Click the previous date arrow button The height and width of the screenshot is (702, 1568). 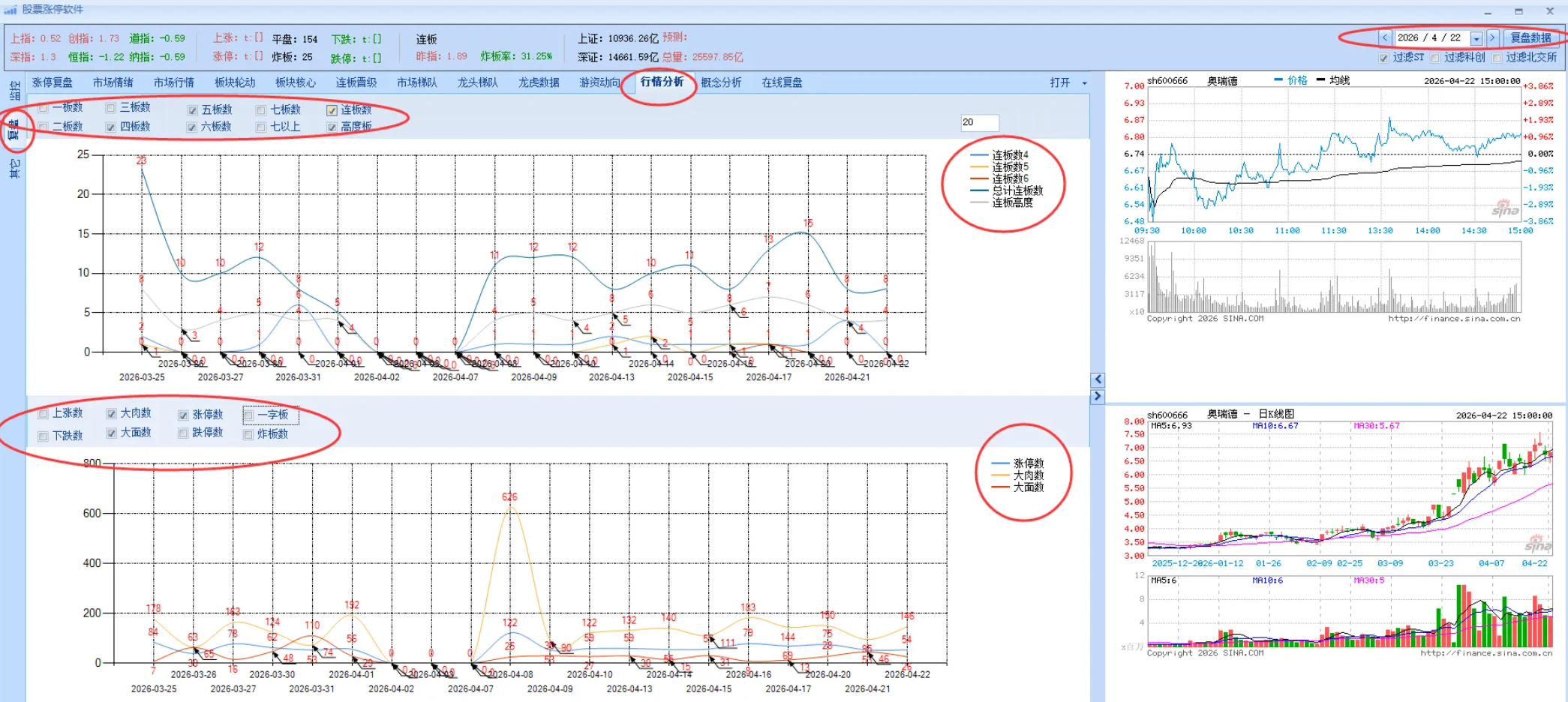(1385, 37)
